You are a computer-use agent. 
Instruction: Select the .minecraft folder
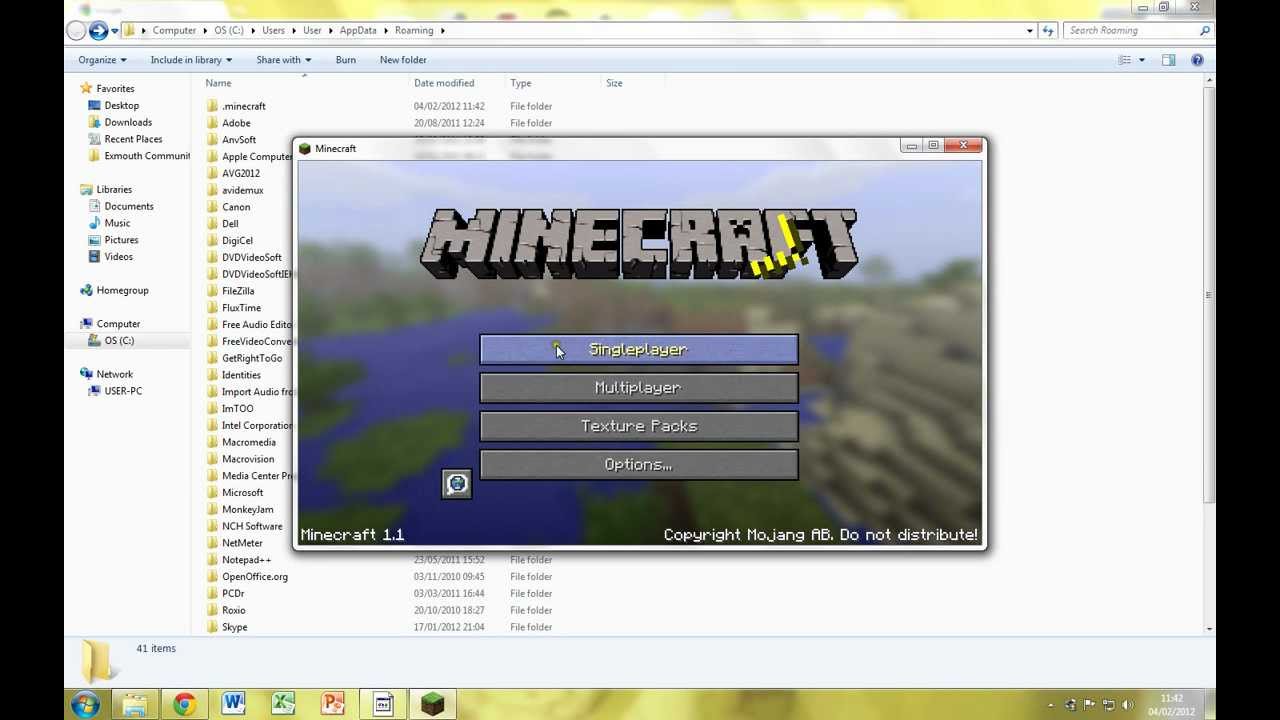pos(244,106)
